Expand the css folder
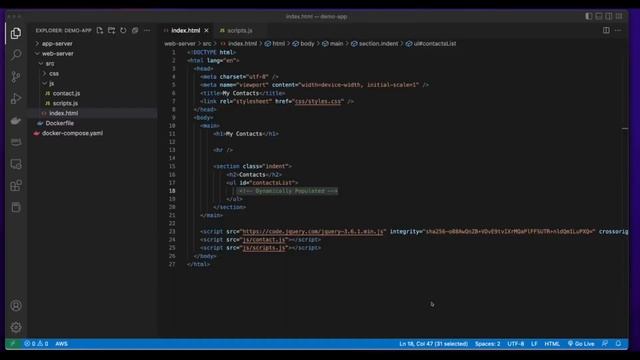 click(x=54, y=73)
